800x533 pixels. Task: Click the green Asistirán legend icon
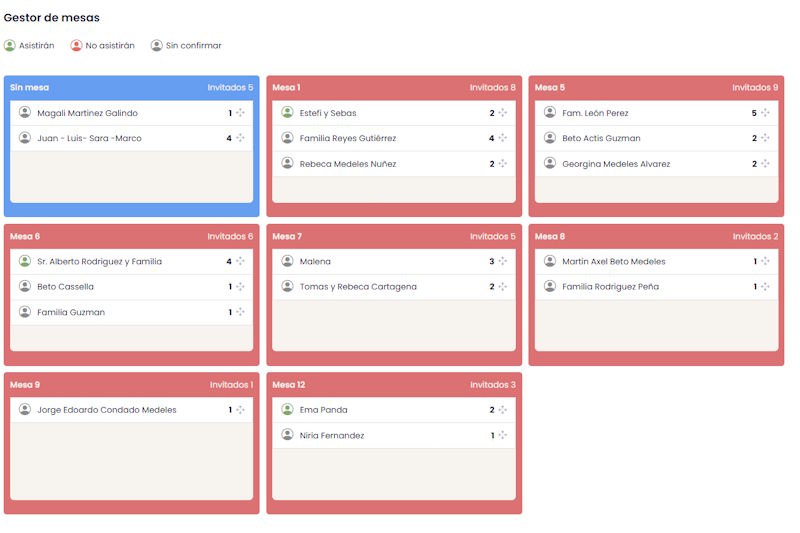10,46
